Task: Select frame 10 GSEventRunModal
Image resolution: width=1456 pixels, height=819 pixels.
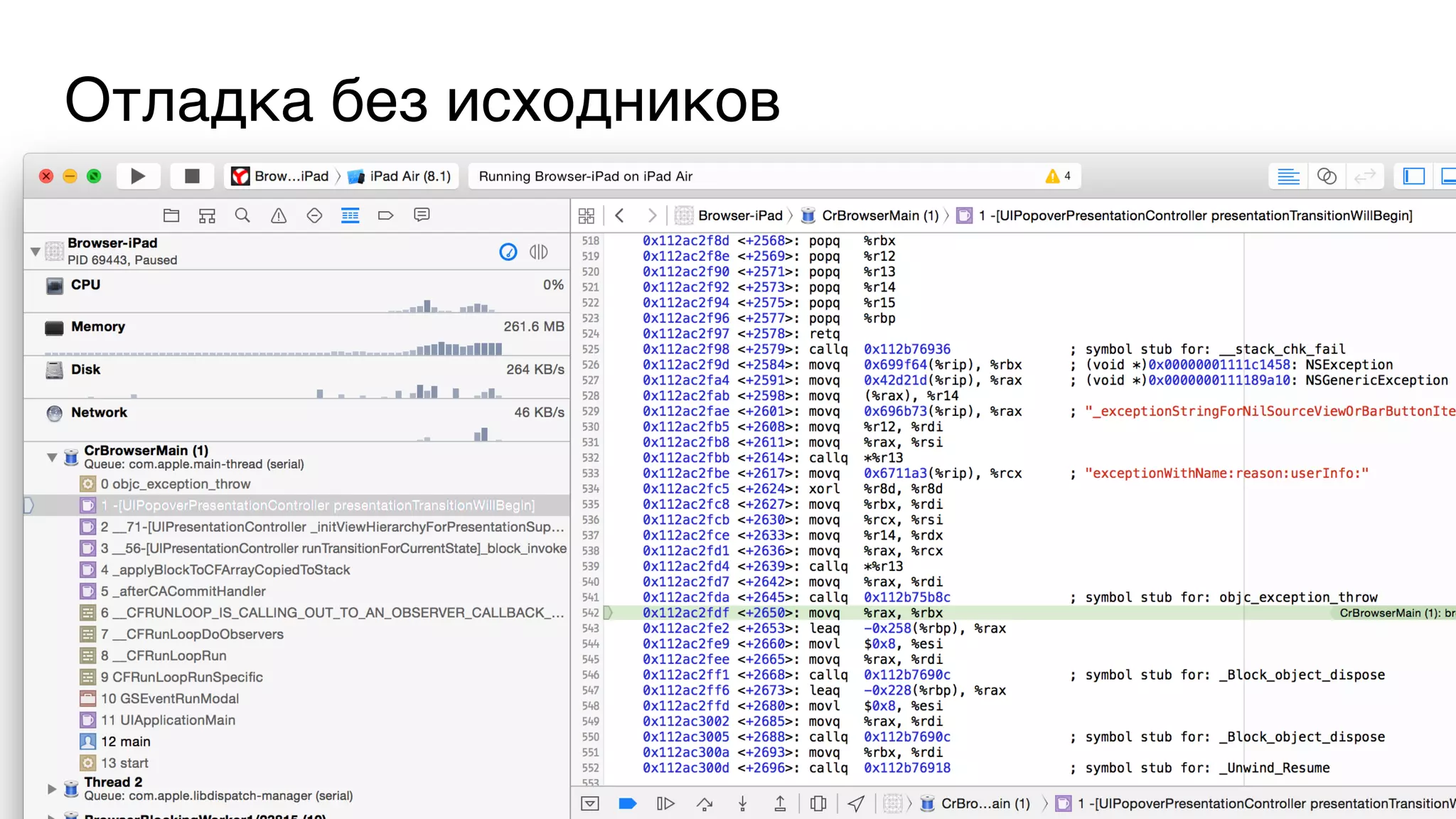Action: (x=296, y=699)
